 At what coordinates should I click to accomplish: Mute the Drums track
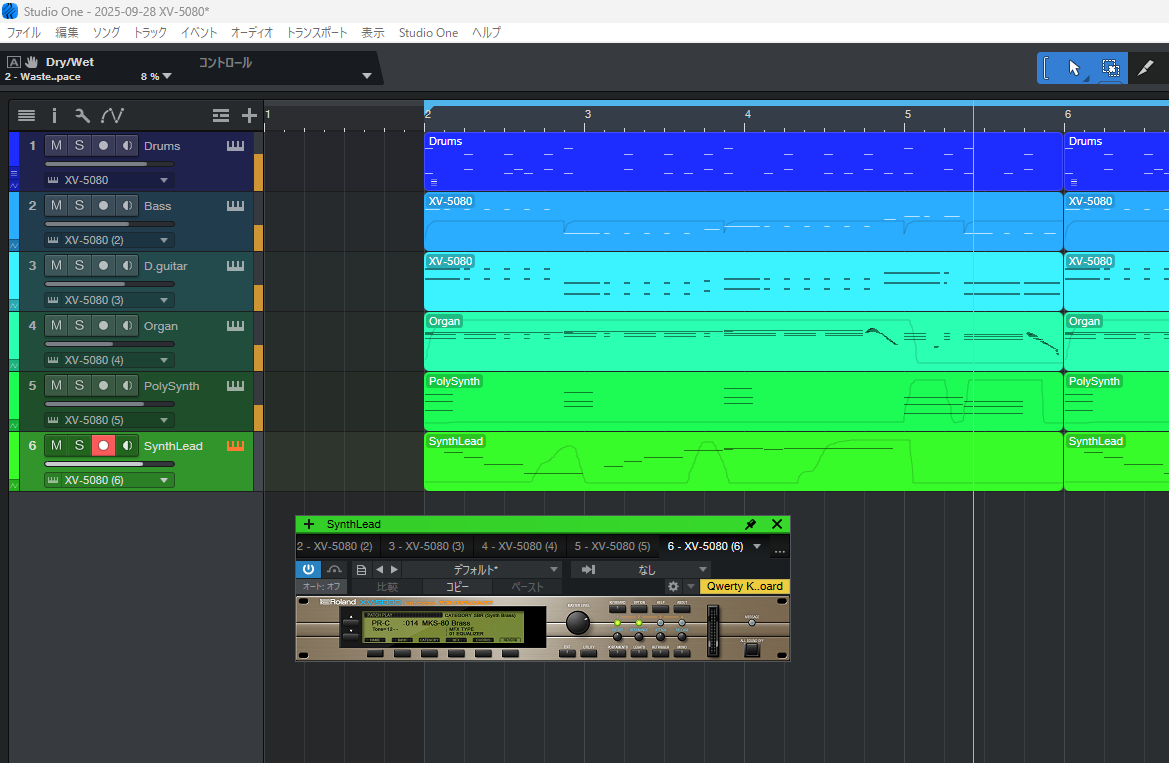56,146
